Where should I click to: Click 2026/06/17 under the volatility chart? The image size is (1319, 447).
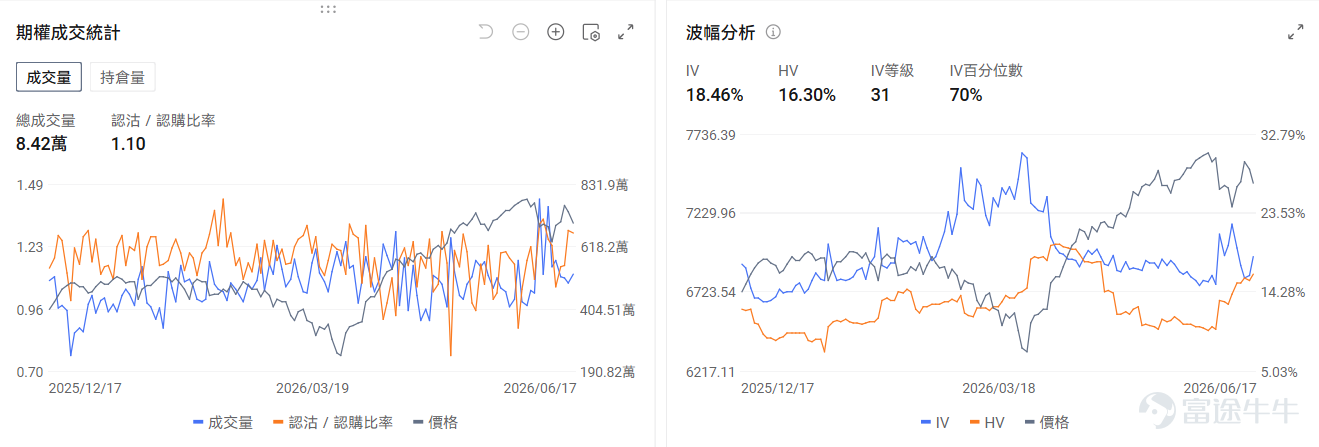coord(1219,388)
